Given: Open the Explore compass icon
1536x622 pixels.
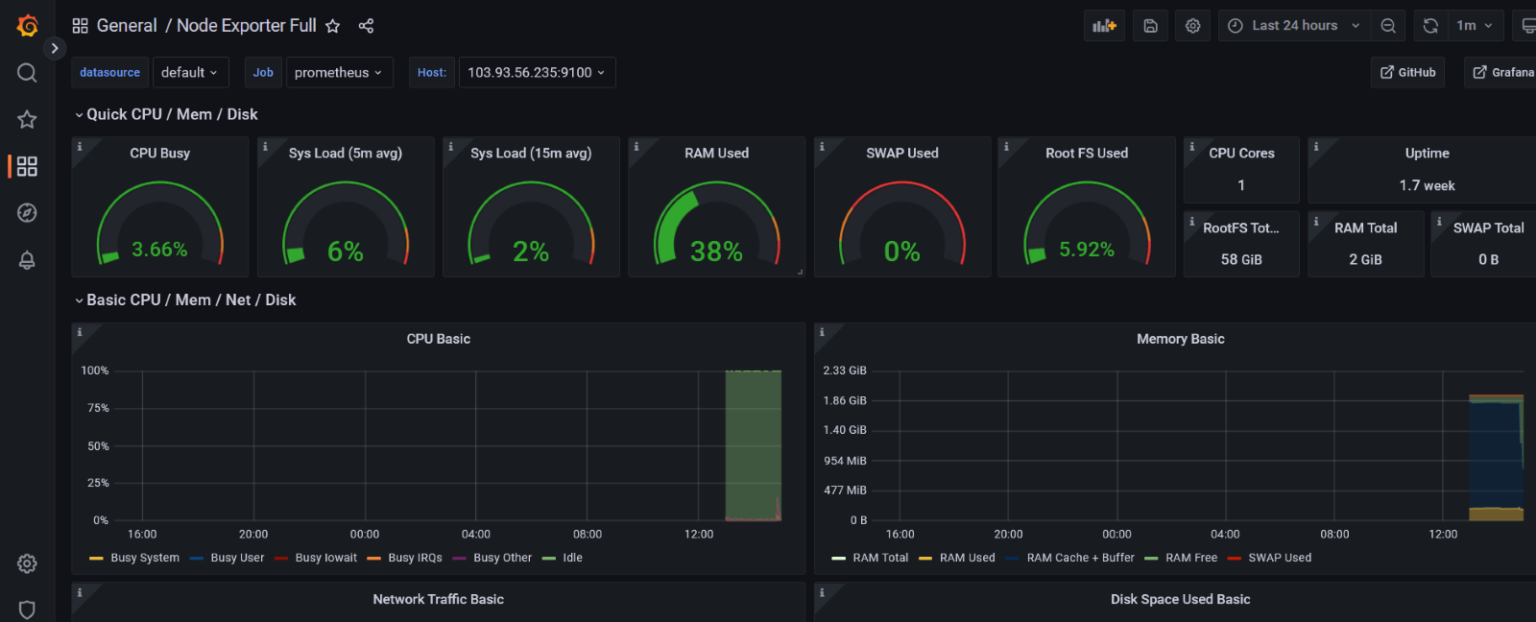Looking at the screenshot, I should tap(27, 213).
